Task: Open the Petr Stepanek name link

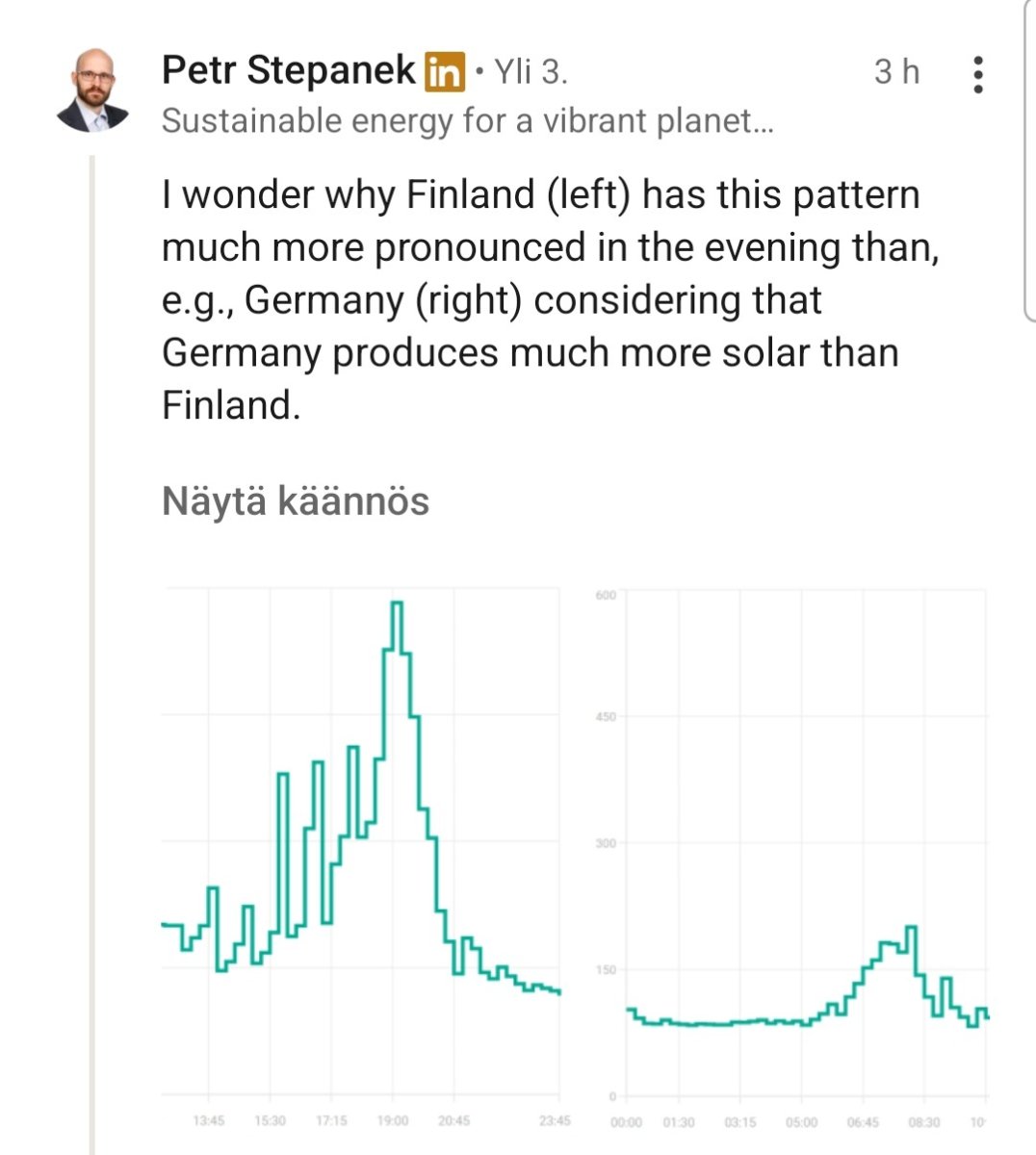Action: pos(288,71)
